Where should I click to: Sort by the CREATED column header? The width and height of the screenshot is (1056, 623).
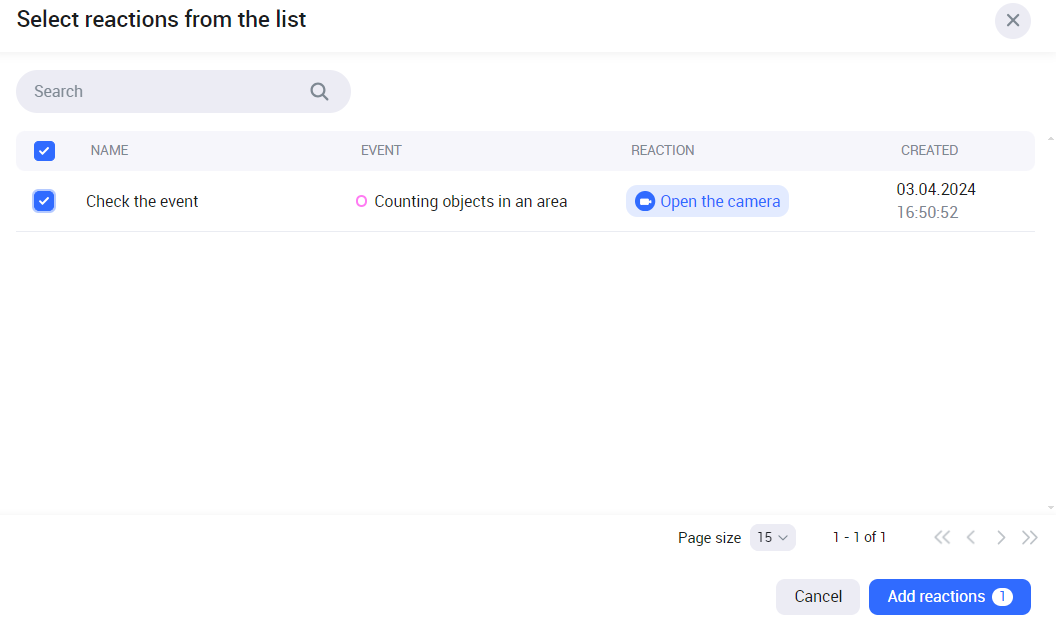929,150
